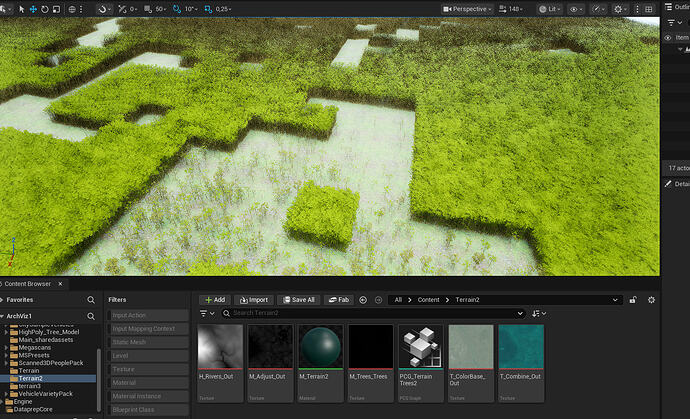Open the rotation snap 10° dropdown
The width and height of the screenshot is (690, 419).
point(191,9)
